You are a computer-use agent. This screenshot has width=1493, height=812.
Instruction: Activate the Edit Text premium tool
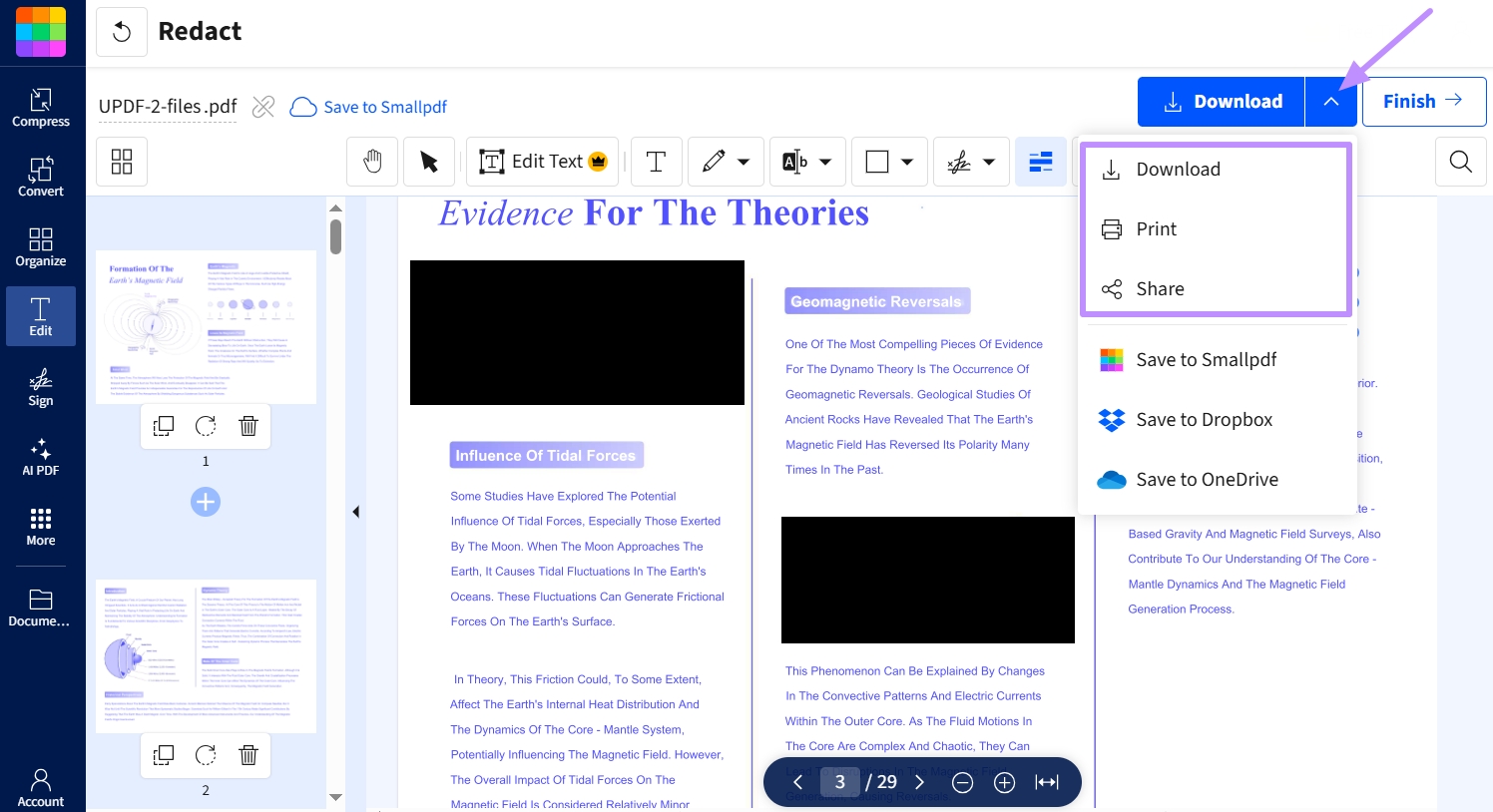coord(542,161)
